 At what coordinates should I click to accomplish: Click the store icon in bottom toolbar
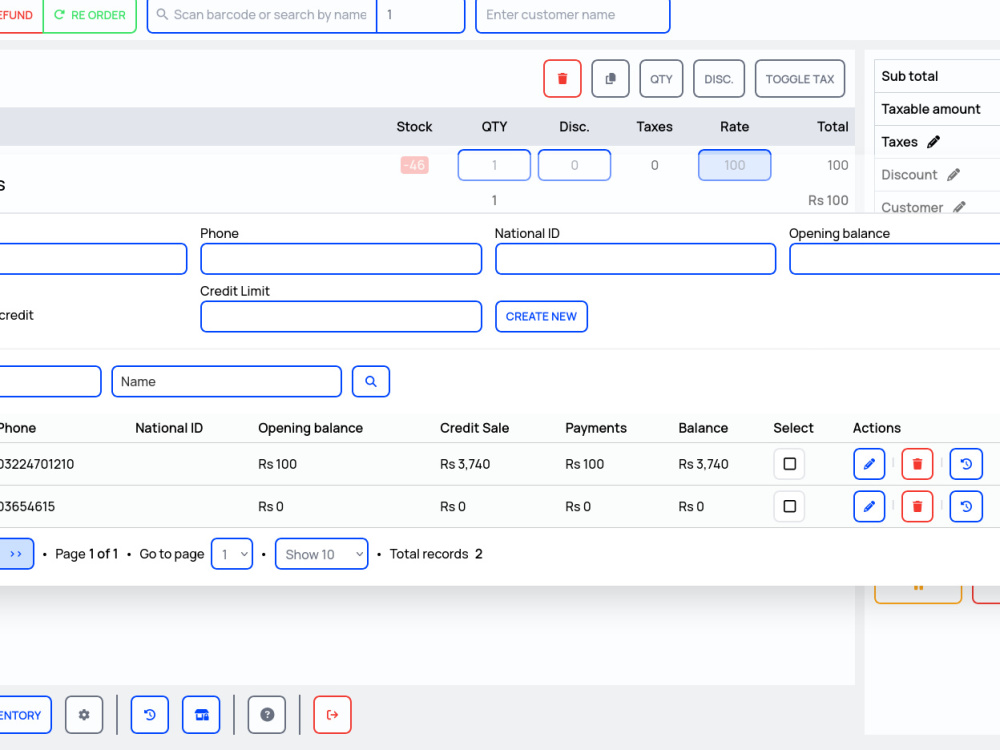(201, 715)
